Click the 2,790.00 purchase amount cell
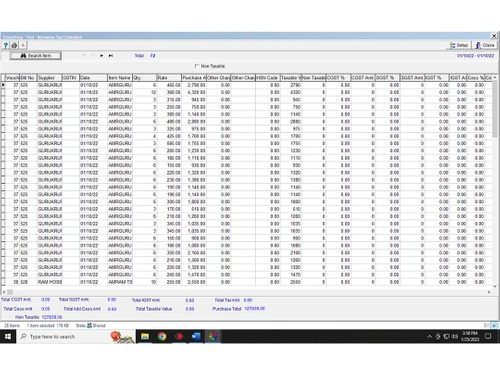Viewport: 500px width, 375px height. pos(194,85)
